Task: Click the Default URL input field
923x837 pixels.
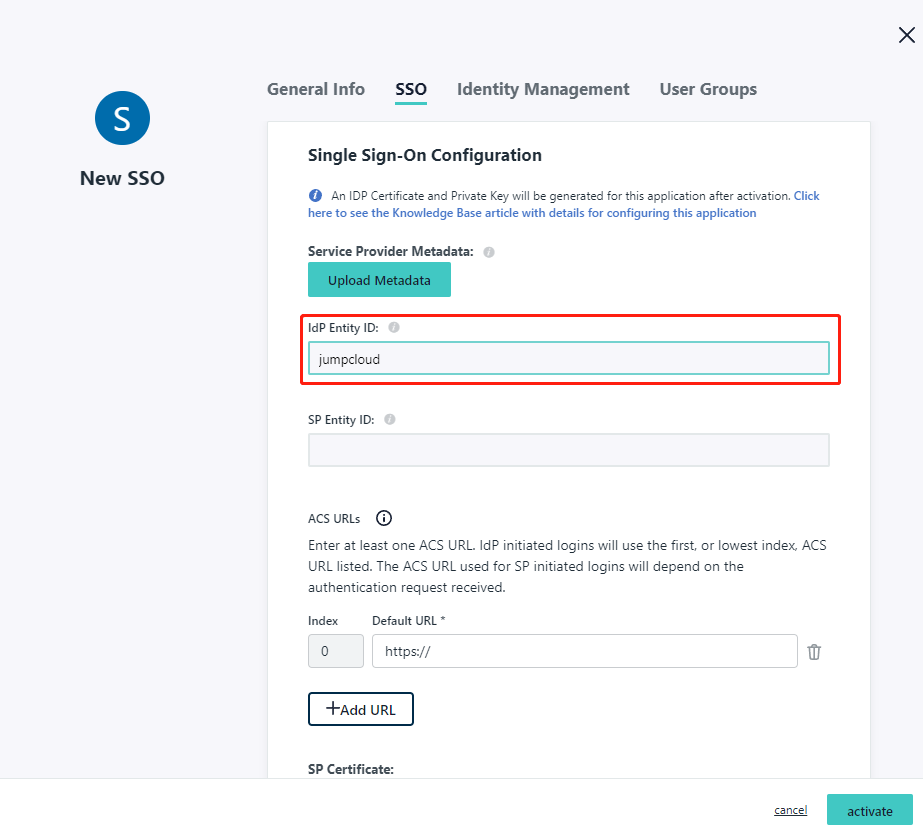Action: (x=584, y=651)
